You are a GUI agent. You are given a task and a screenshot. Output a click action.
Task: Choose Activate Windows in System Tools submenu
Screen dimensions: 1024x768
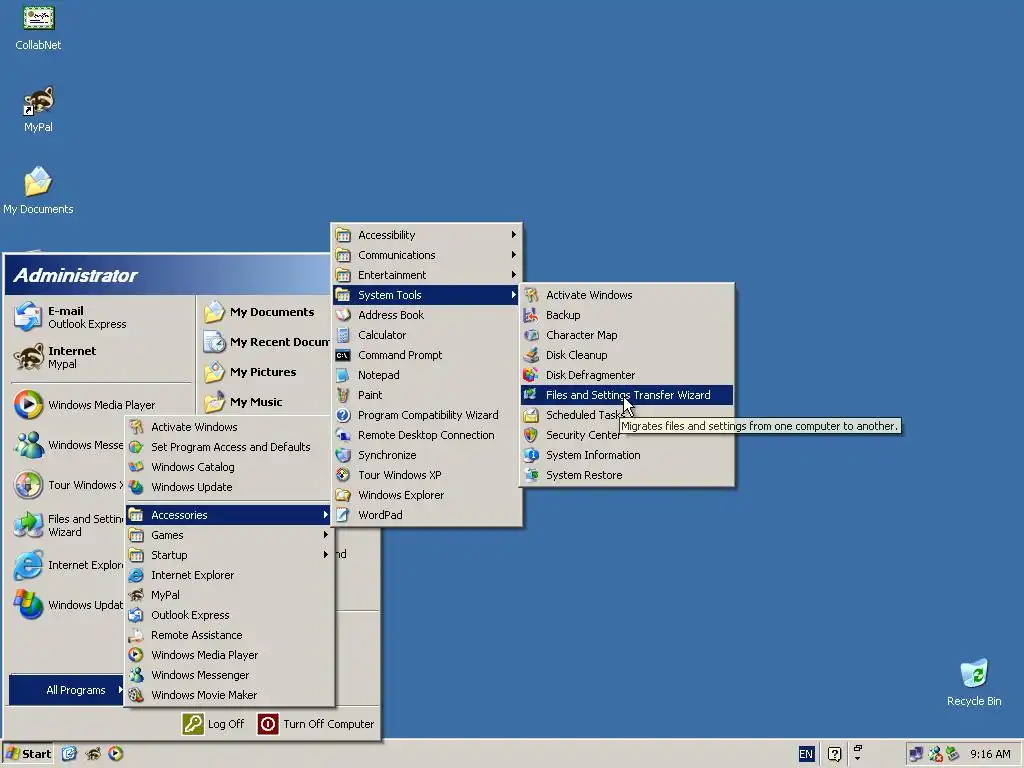tap(627, 295)
